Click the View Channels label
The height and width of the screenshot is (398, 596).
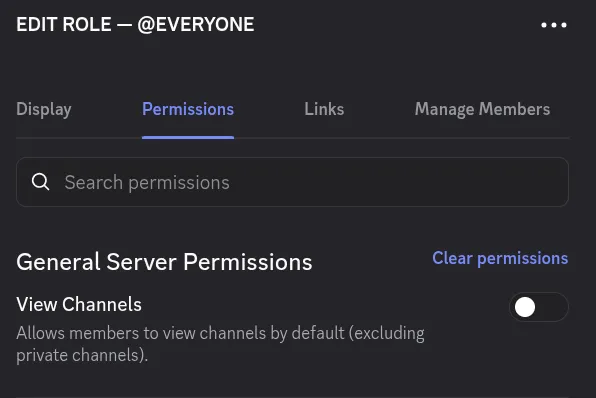pos(79,304)
